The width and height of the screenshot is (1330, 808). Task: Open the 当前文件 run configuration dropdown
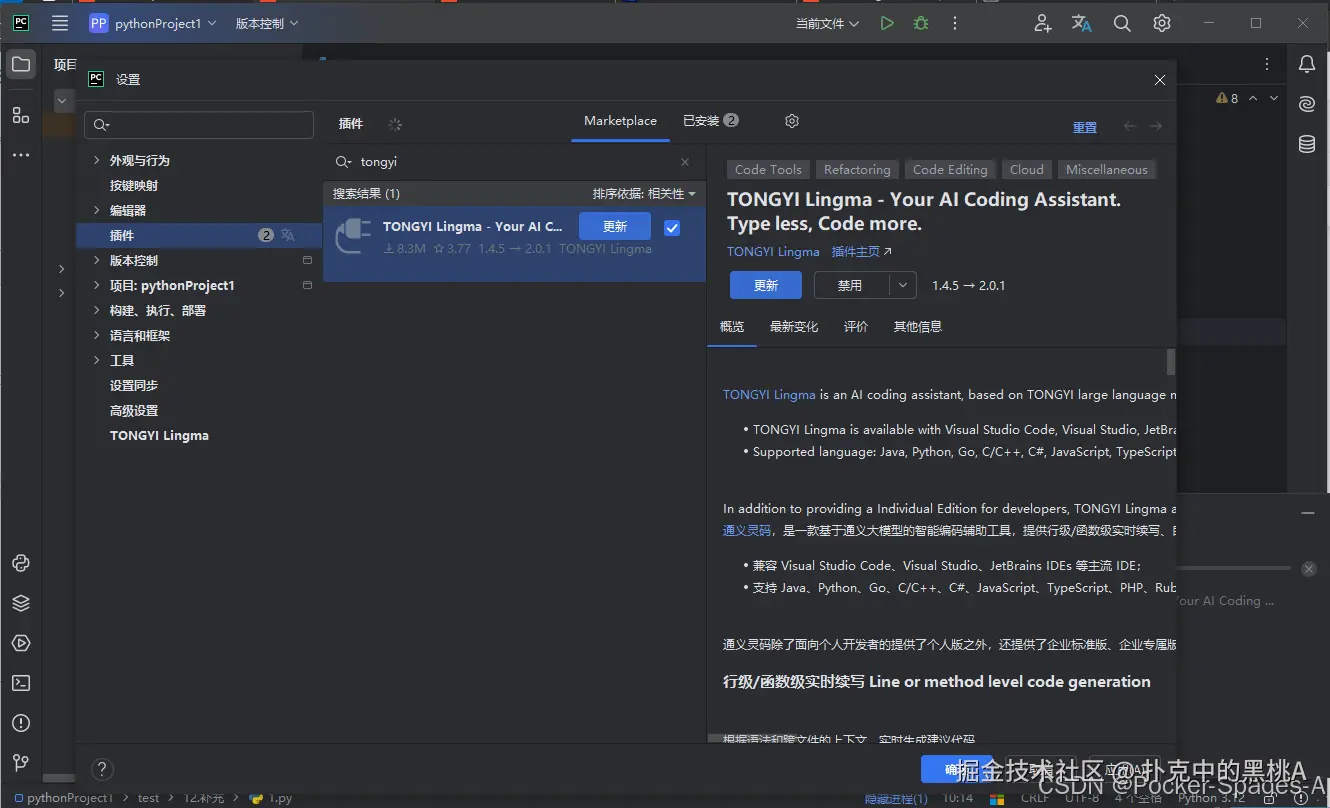827,23
